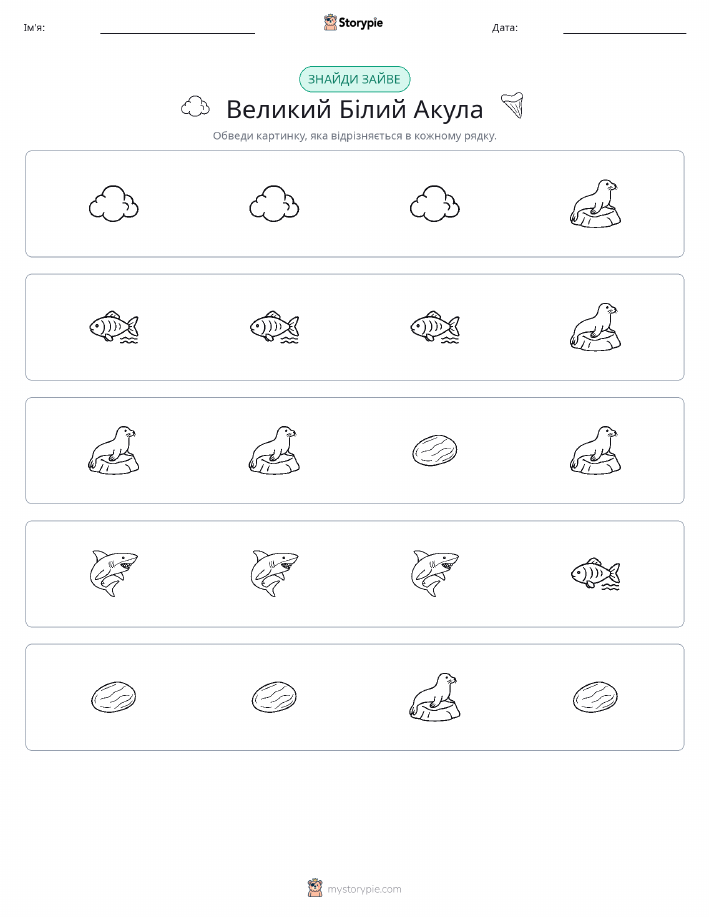Screen dimensions: 709x917
Task: Click the cloud icon beside the title
Action: point(195,107)
